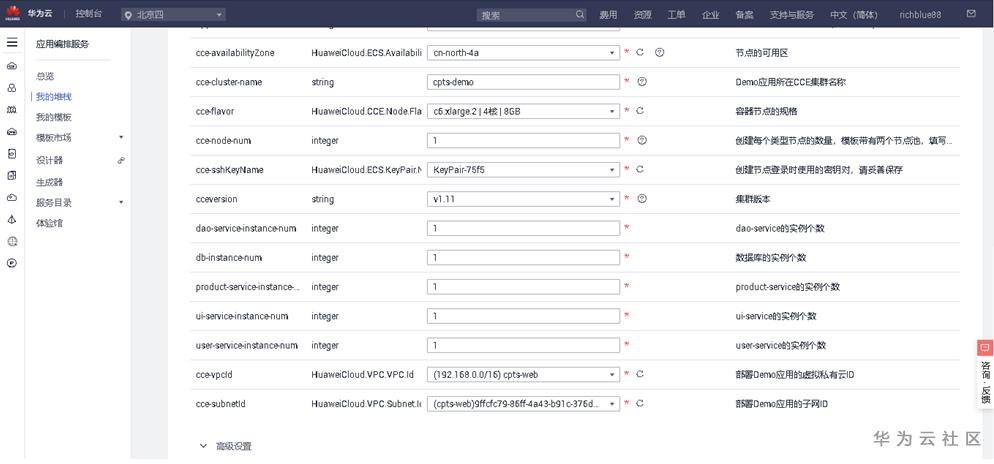Open 资源 in the top bar

tap(642, 15)
